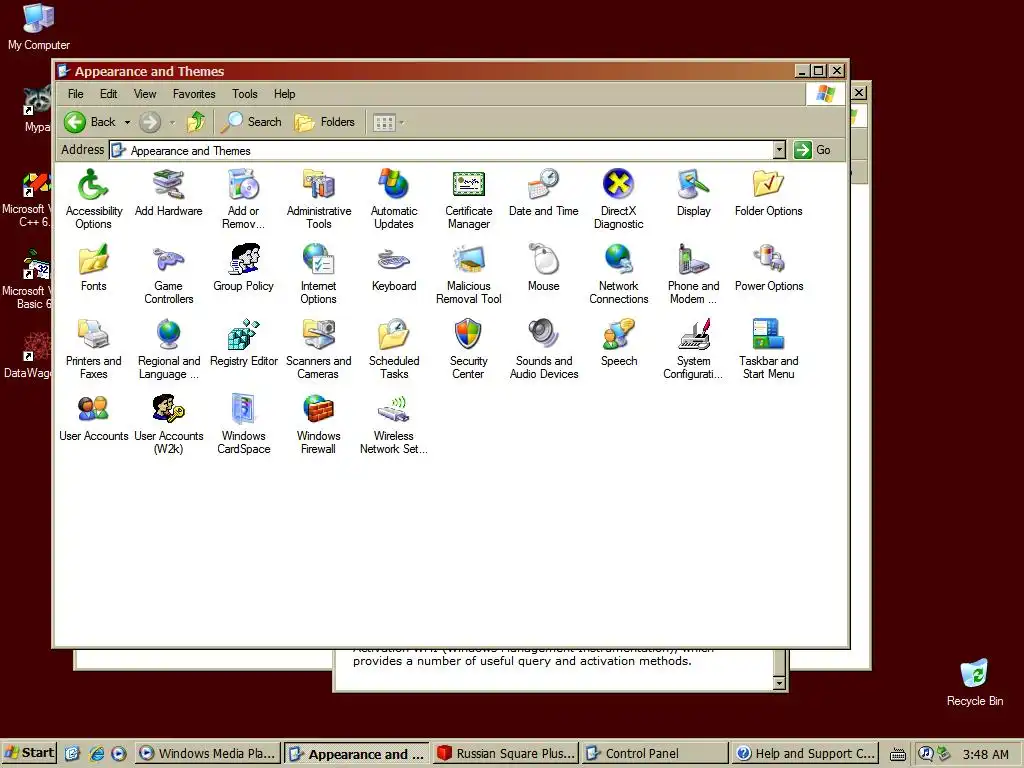This screenshot has height=768, width=1024.
Task: Launch the System Configuration icon
Action: tap(694, 349)
